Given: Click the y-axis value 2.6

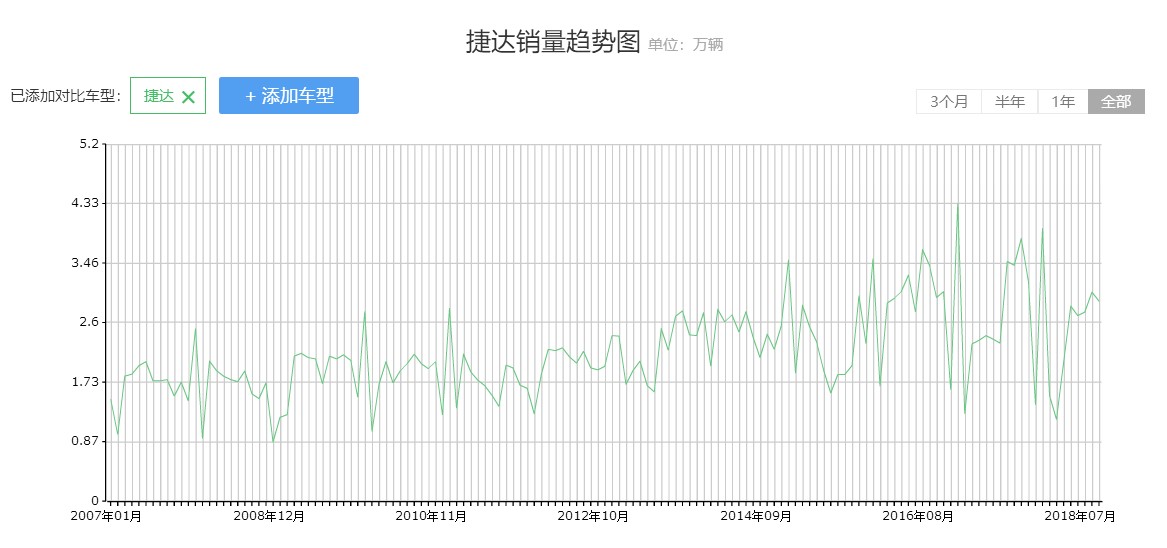Looking at the screenshot, I should click(89, 322).
